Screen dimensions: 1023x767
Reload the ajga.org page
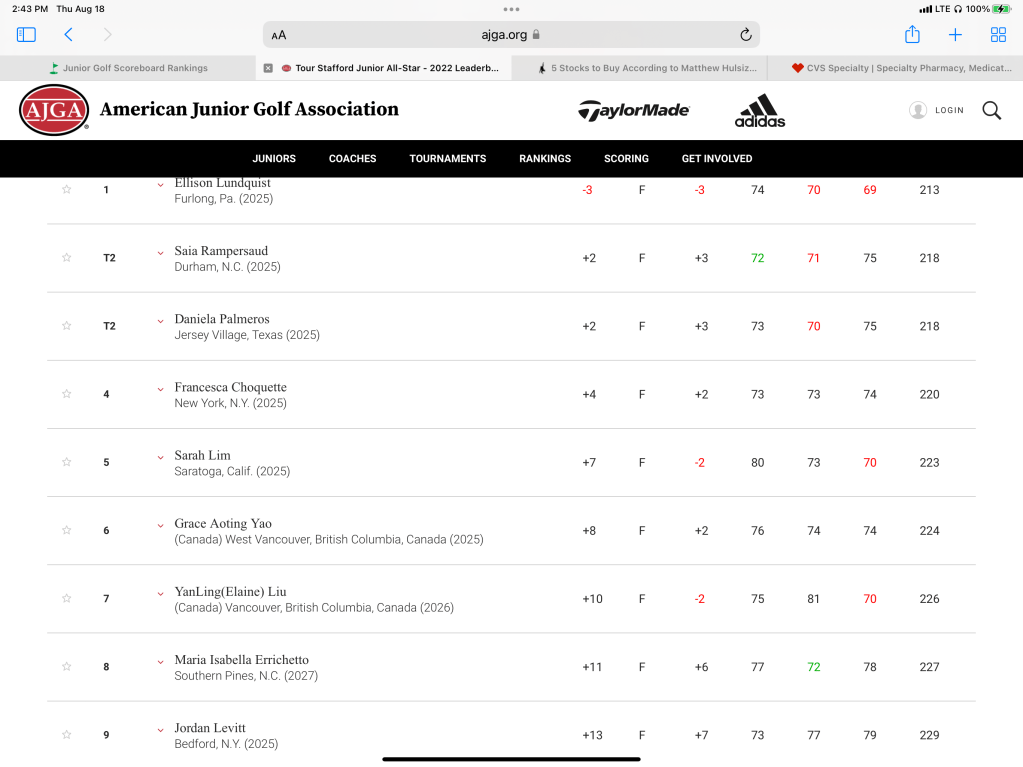point(745,35)
